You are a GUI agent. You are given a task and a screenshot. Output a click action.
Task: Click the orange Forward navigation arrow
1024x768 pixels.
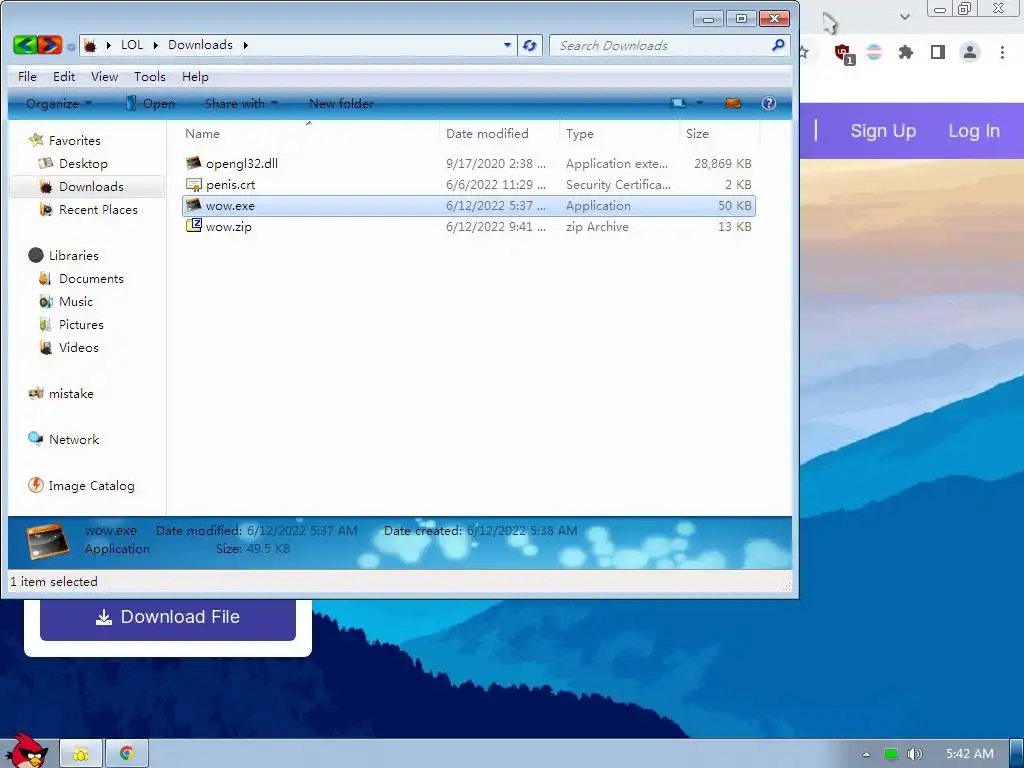pyautogui.click(x=50, y=45)
